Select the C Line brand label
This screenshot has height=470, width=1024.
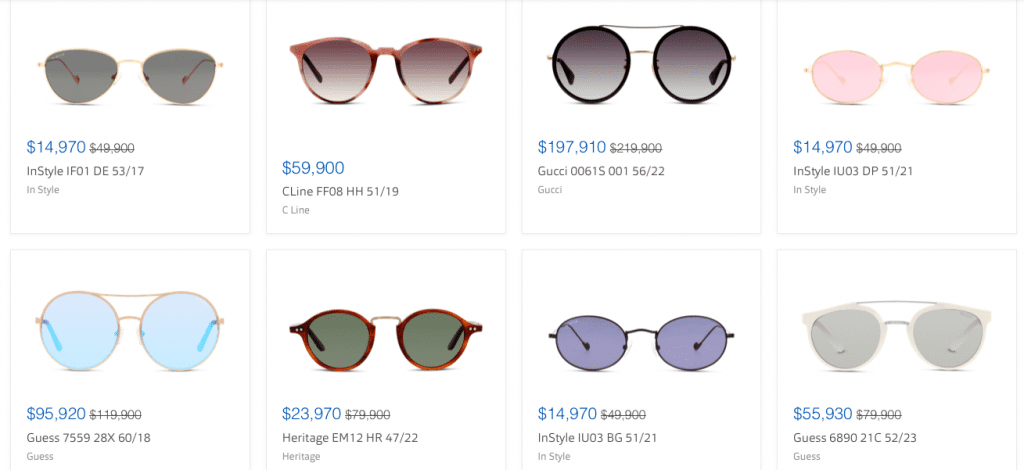tap(296, 210)
